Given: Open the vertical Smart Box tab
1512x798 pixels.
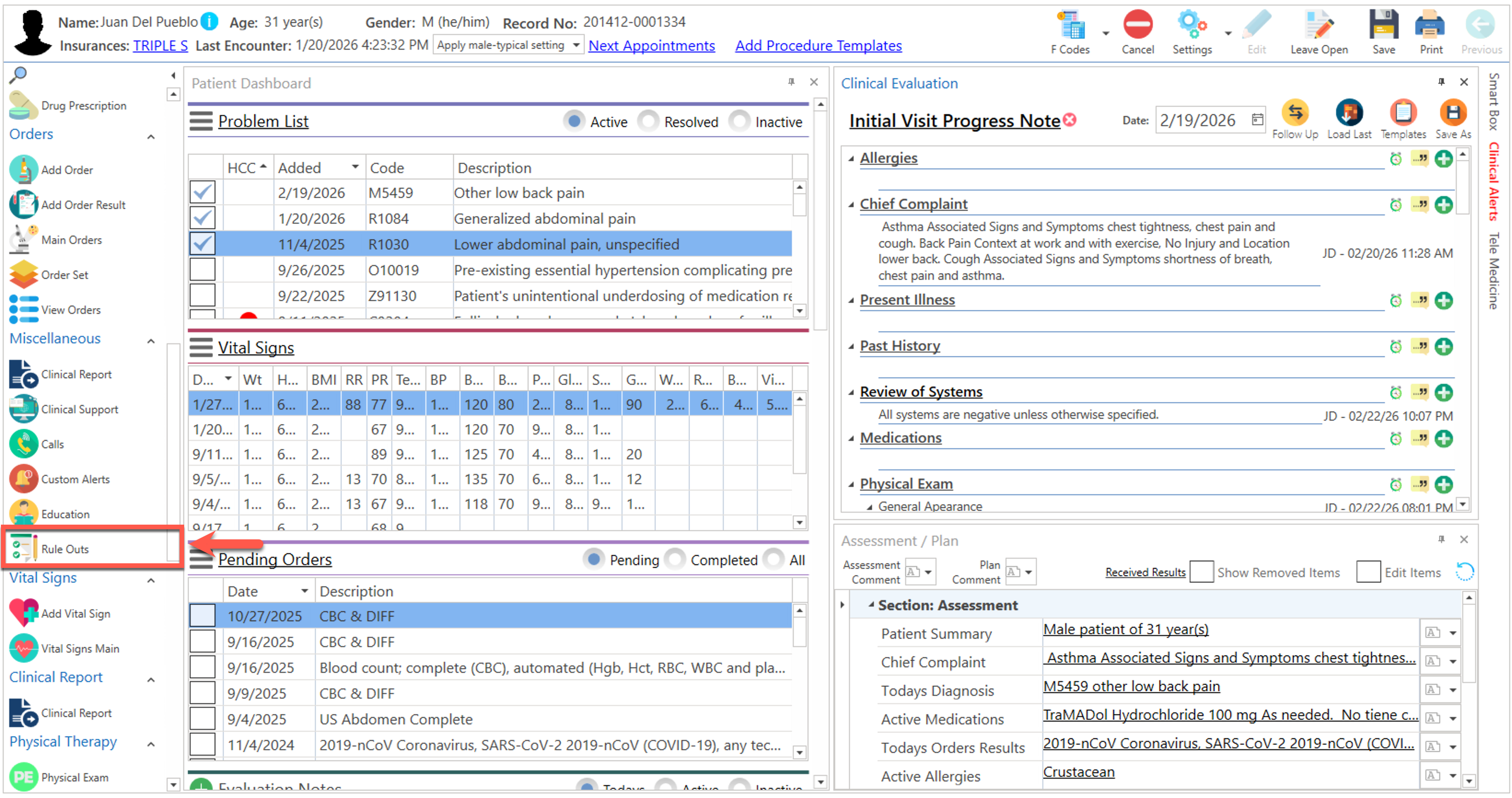Looking at the screenshot, I should pos(1493,102).
